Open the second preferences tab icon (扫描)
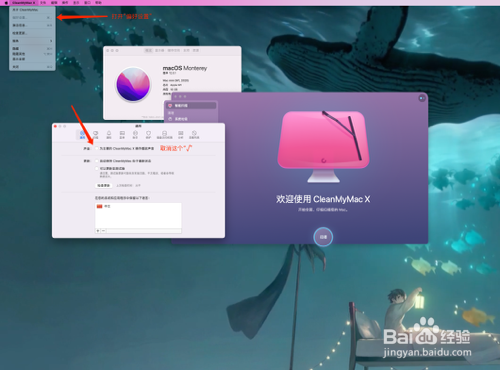 [95, 134]
